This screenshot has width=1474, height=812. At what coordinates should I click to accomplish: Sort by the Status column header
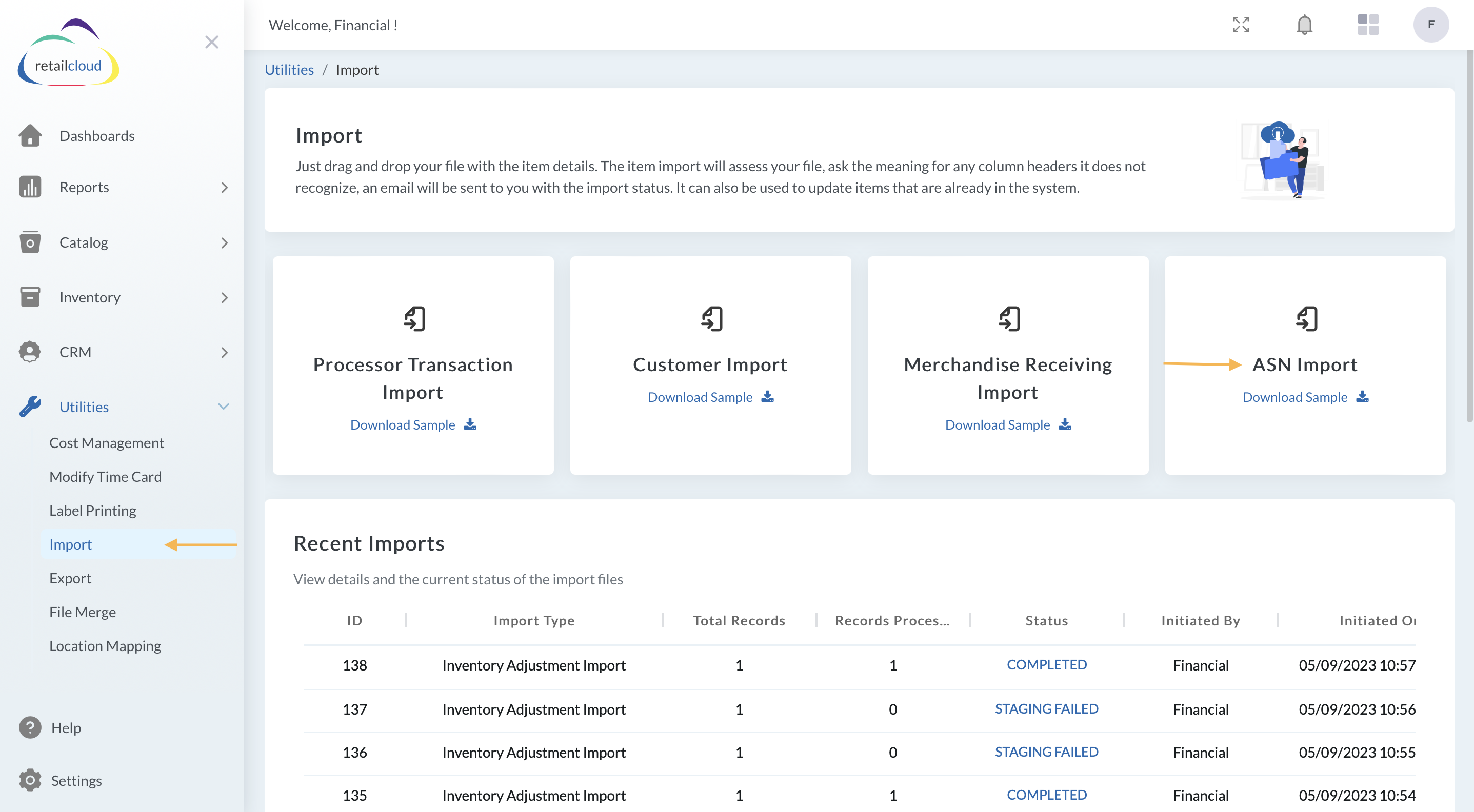coord(1047,620)
